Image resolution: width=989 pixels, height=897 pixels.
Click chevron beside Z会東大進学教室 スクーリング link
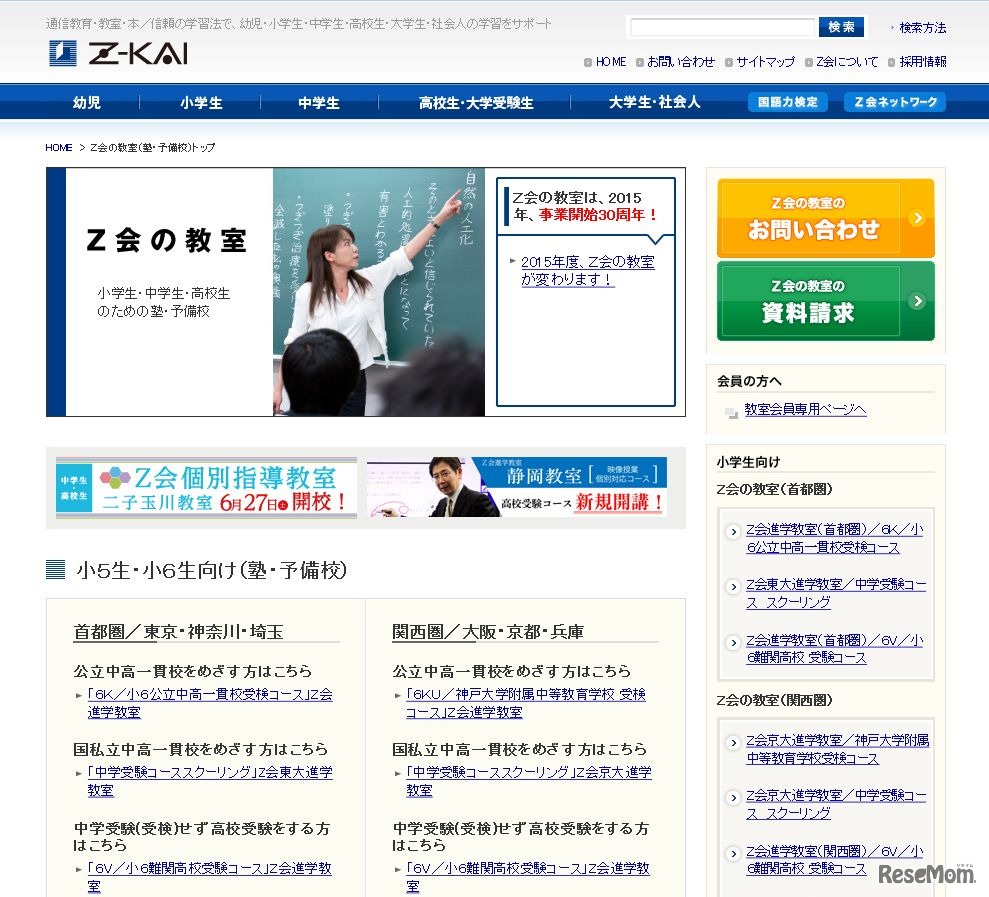(733, 585)
